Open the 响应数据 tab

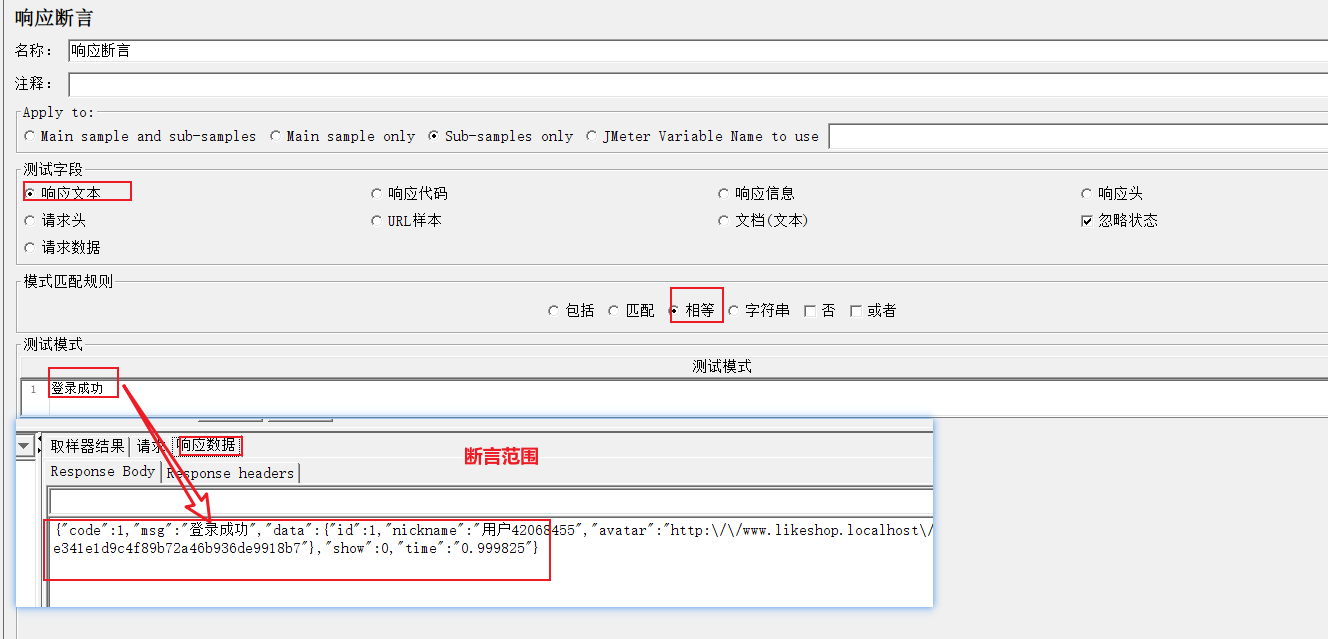click(x=207, y=445)
